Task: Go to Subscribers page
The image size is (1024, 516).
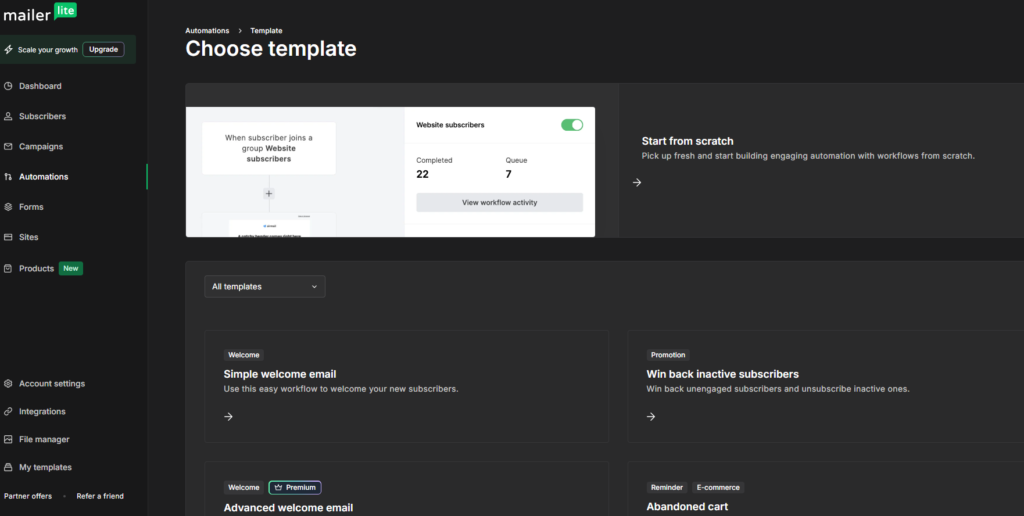Action: (x=42, y=116)
